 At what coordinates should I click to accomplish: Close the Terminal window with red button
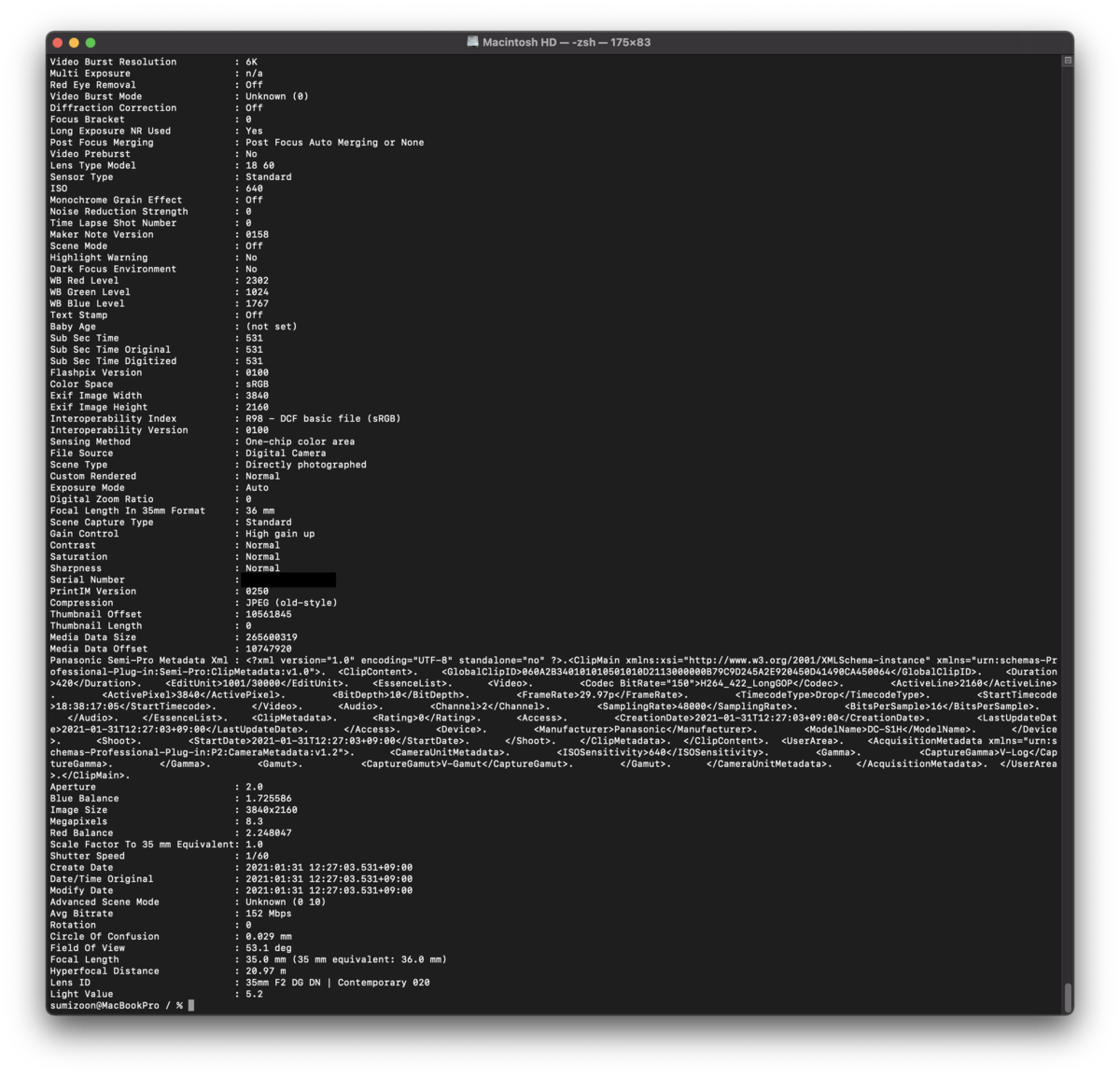coord(57,43)
